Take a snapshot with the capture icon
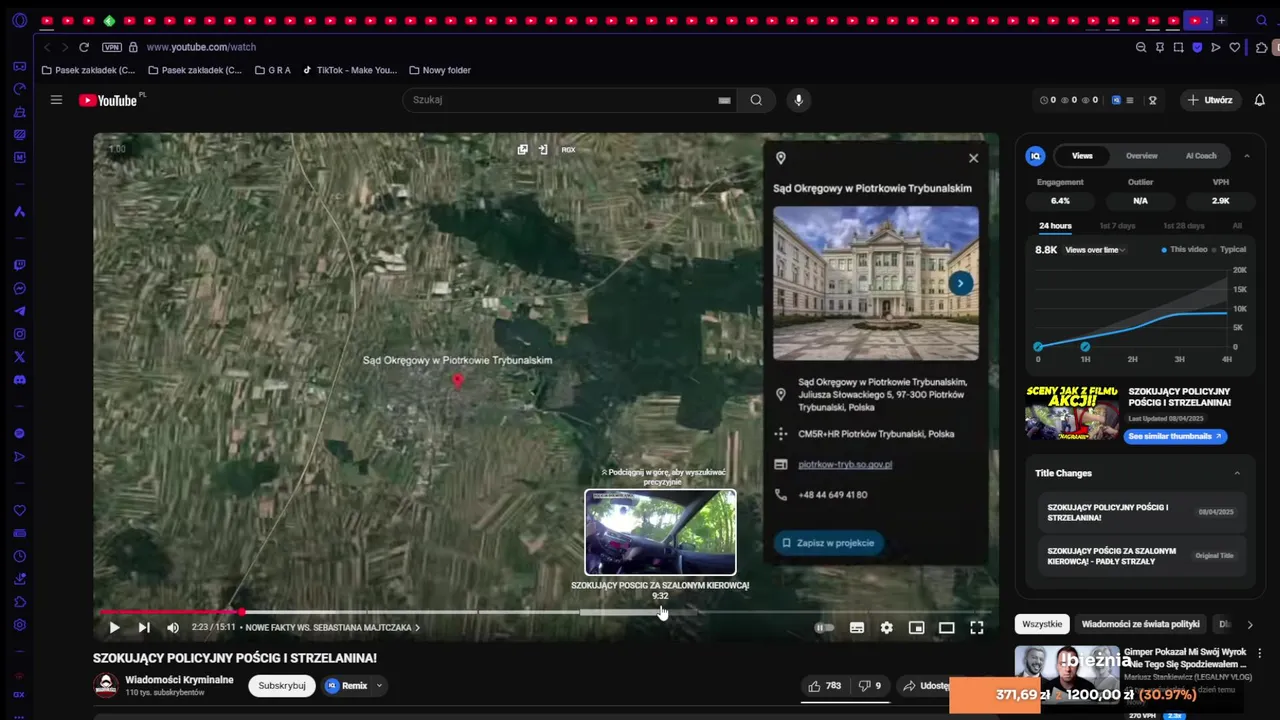The width and height of the screenshot is (1280, 720). pyautogui.click(x=1179, y=47)
